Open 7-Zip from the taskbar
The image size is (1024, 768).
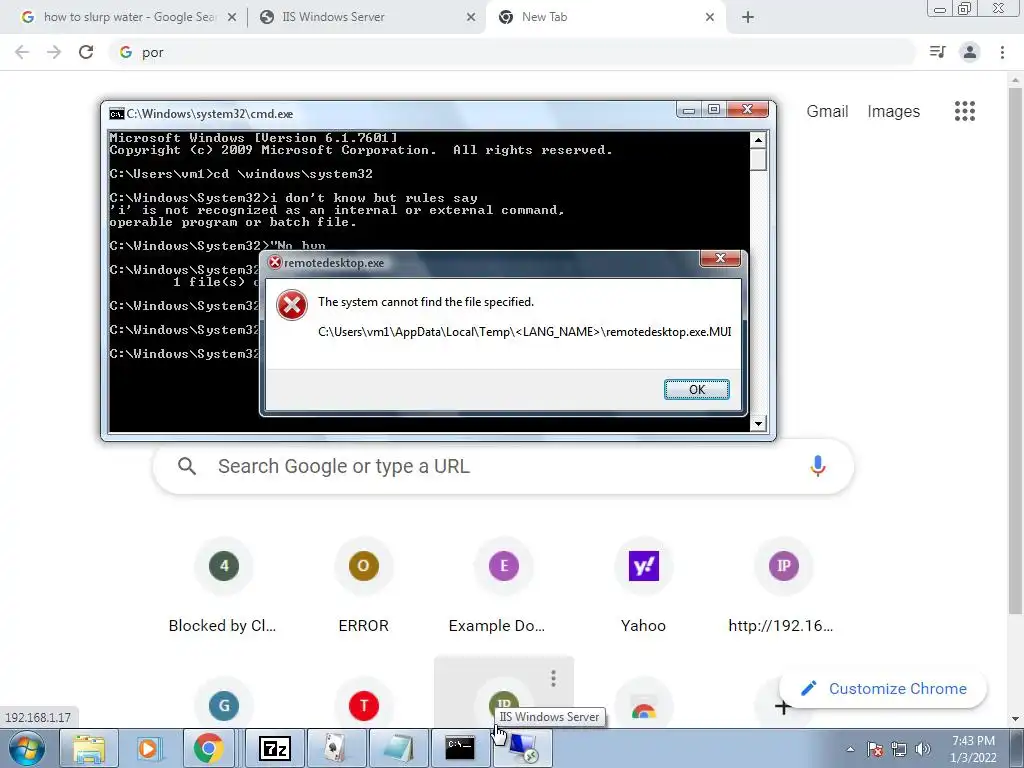point(274,748)
